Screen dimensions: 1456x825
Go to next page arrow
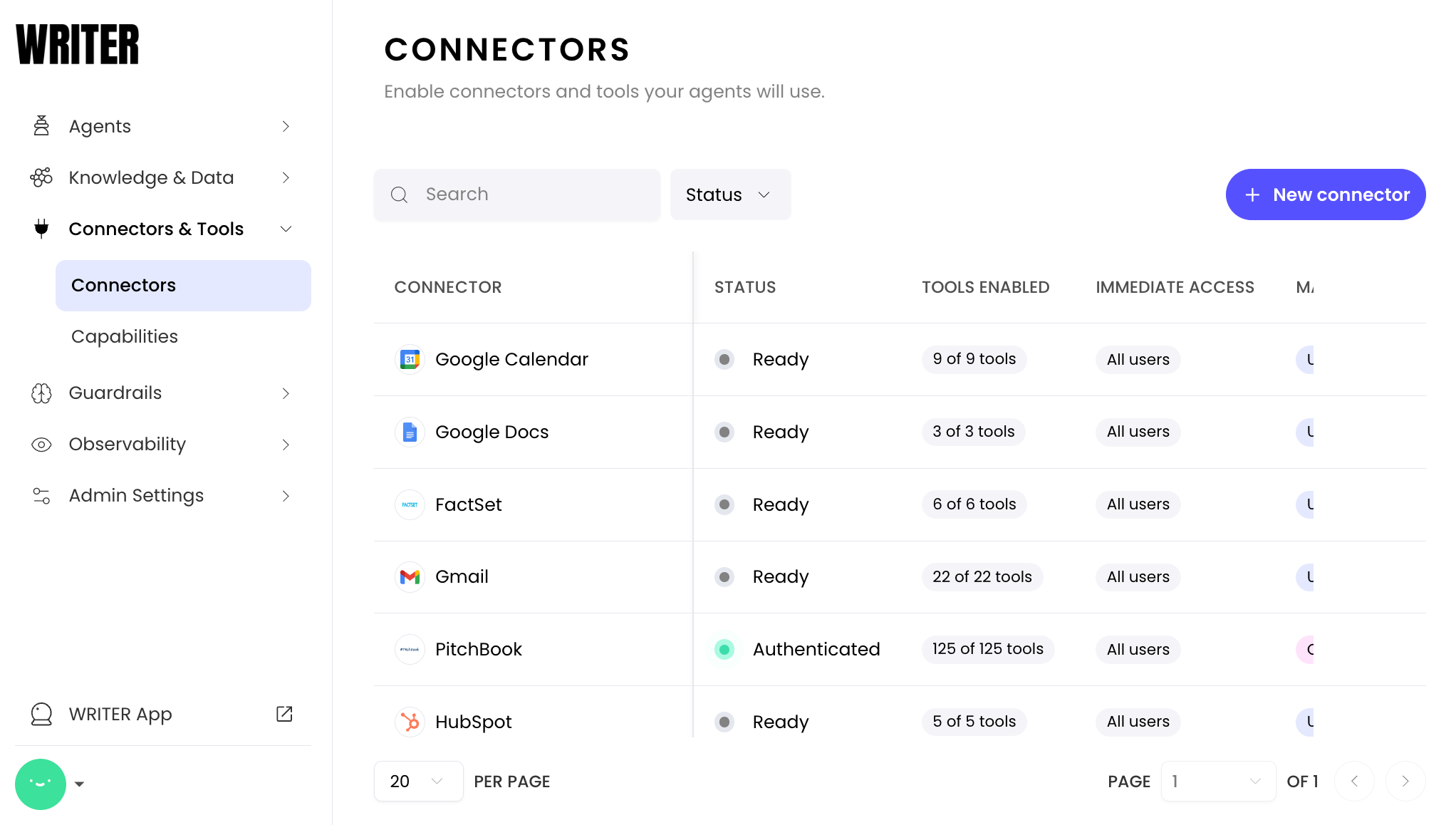click(1405, 782)
